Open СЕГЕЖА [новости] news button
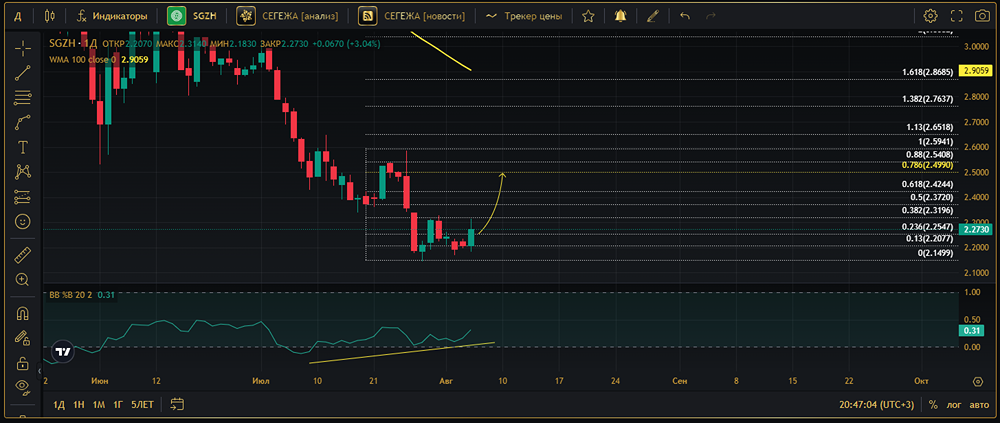The image size is (1000, 423). (411, 16)
